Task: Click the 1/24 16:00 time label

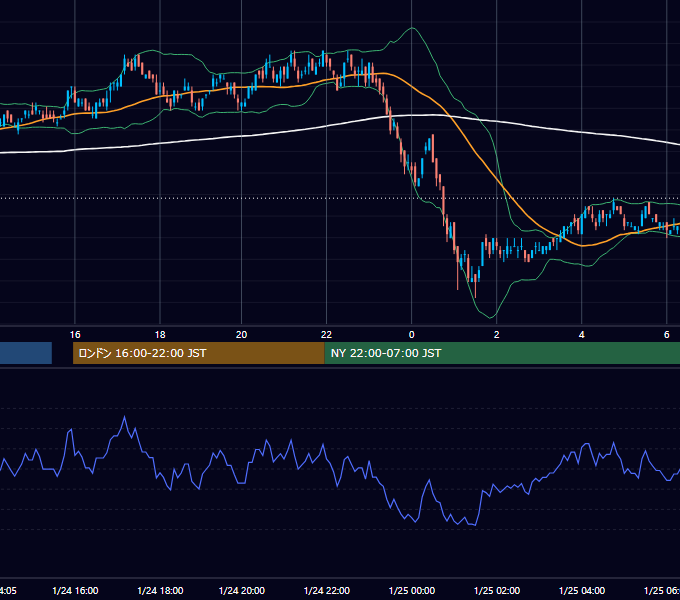Action: pyautogui.click(x=75, y=590)
